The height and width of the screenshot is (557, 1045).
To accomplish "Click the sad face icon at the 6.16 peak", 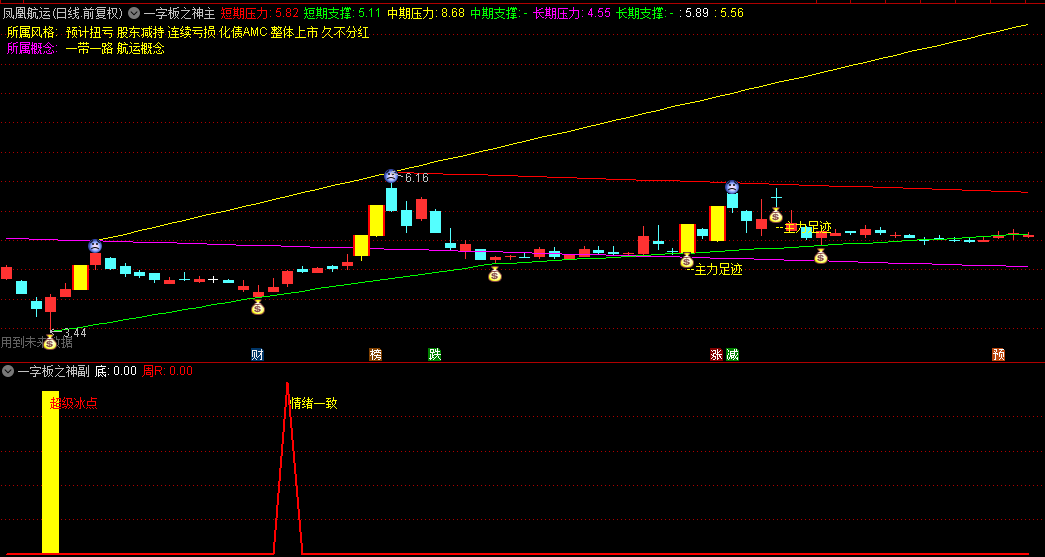I will 391,177.
